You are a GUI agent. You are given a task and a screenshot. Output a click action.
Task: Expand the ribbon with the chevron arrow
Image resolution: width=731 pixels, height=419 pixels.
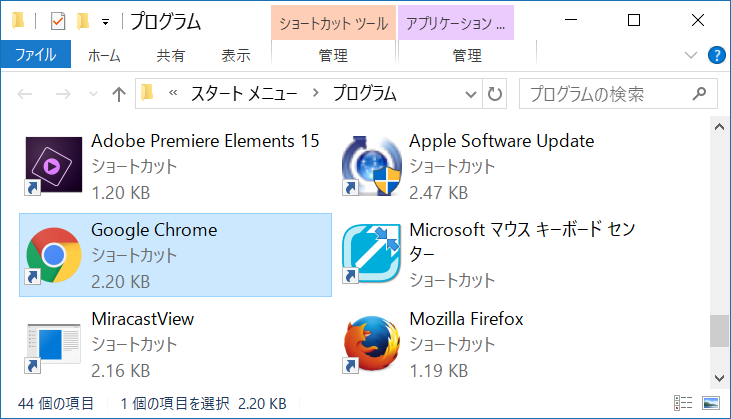[690, 55]
